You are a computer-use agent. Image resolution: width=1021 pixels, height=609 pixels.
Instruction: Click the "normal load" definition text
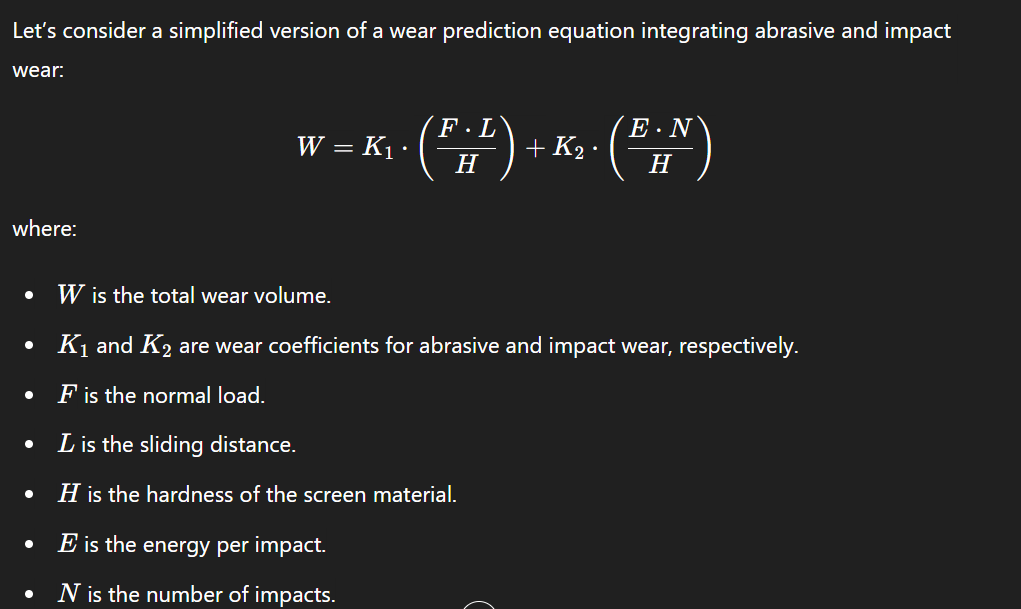[x=174, y=395]
